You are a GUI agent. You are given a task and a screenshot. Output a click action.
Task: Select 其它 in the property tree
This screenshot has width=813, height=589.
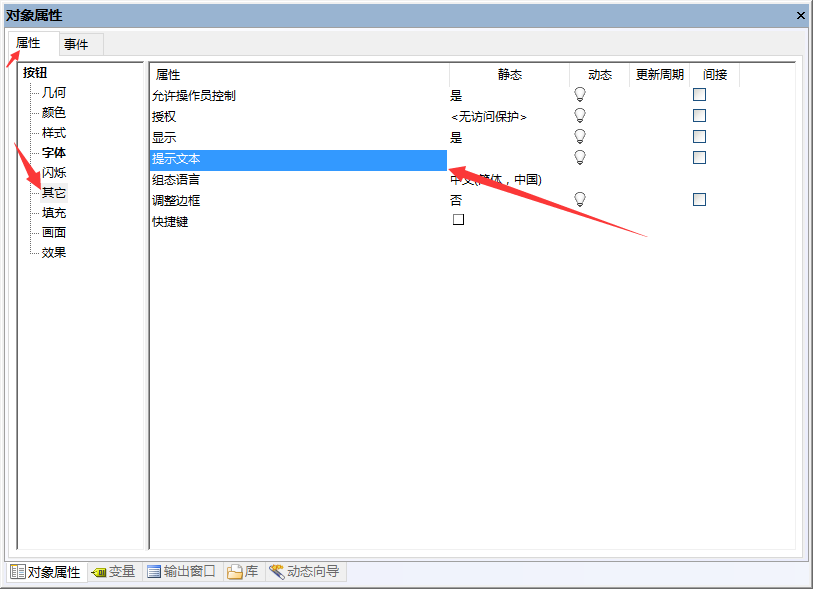(x=54, y=192)
